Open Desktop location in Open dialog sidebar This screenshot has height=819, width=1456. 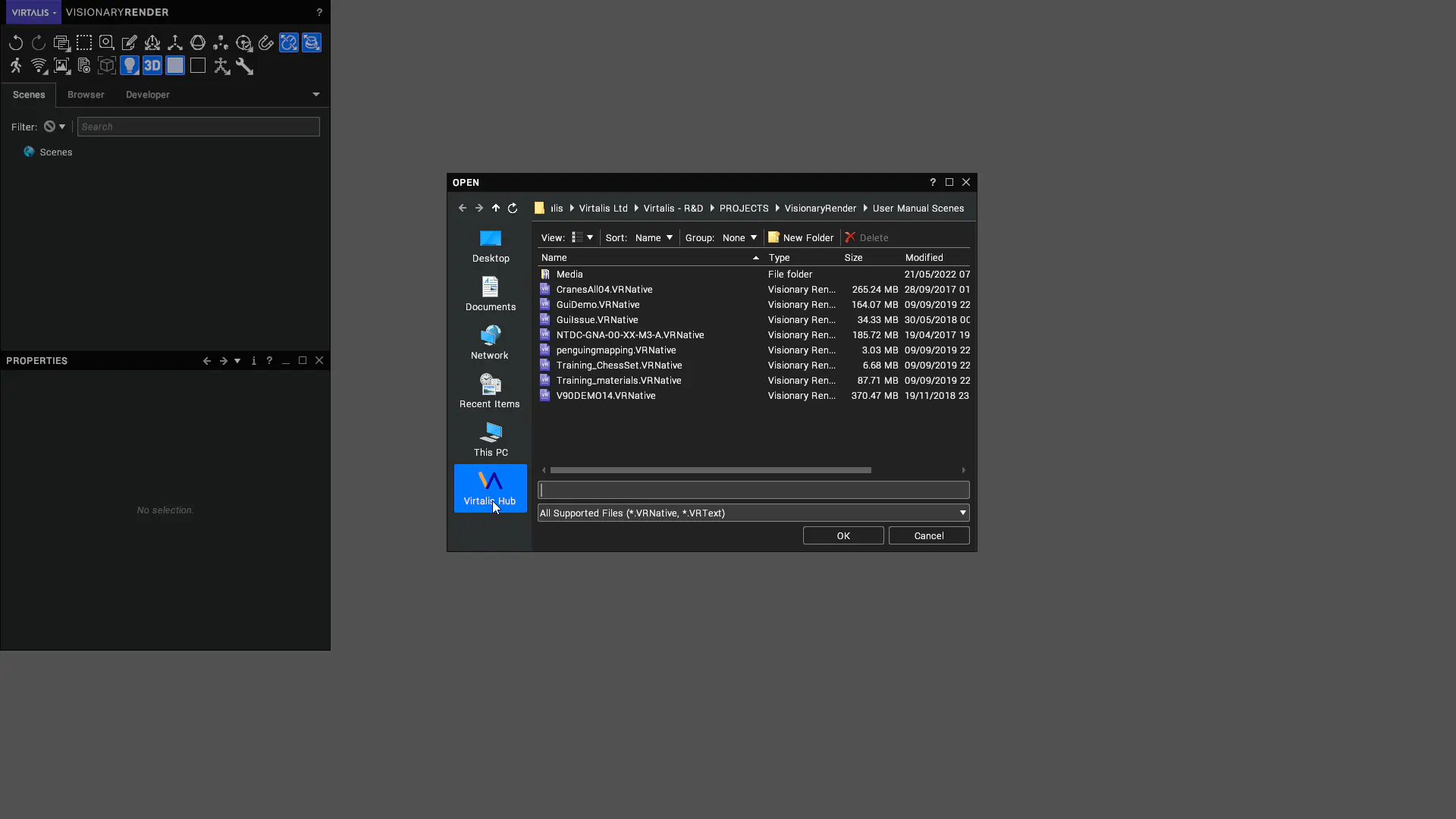pyautogui.click(x=491, y=246)
